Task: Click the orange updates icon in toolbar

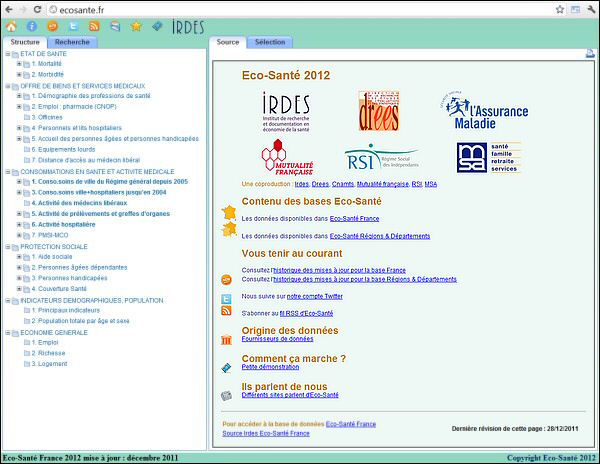Action: click(x=52, y=26)
